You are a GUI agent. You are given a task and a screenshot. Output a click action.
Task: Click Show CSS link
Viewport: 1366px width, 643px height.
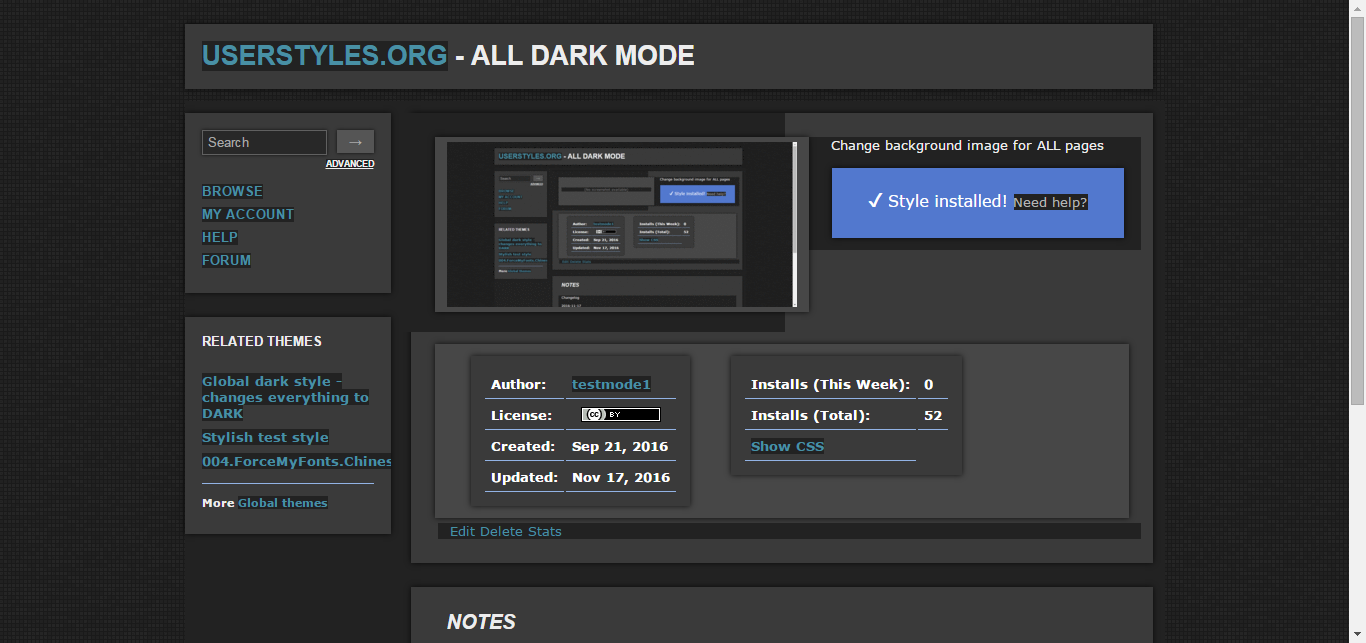tap(787, 446)
